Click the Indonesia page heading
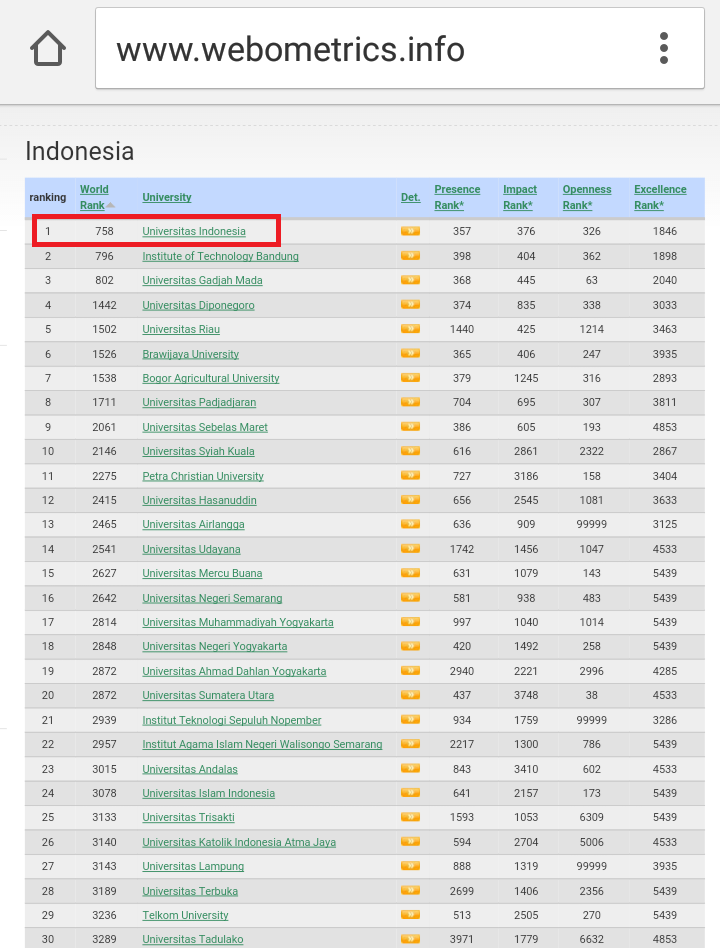 (x=80, y=151)
